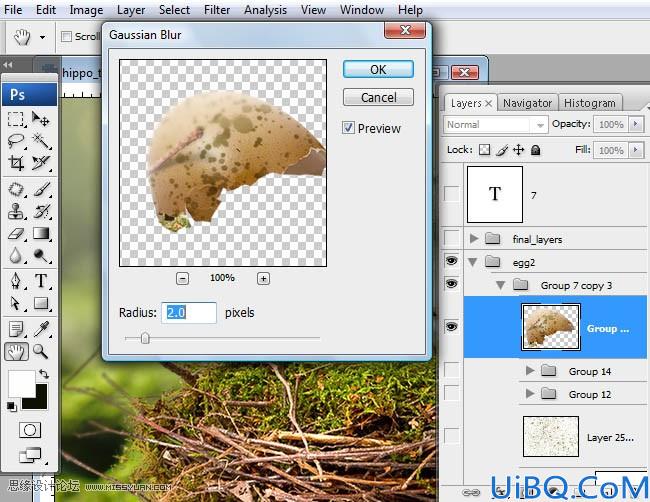
Task: Select the Move tool
Action: [x=41, y=119]
